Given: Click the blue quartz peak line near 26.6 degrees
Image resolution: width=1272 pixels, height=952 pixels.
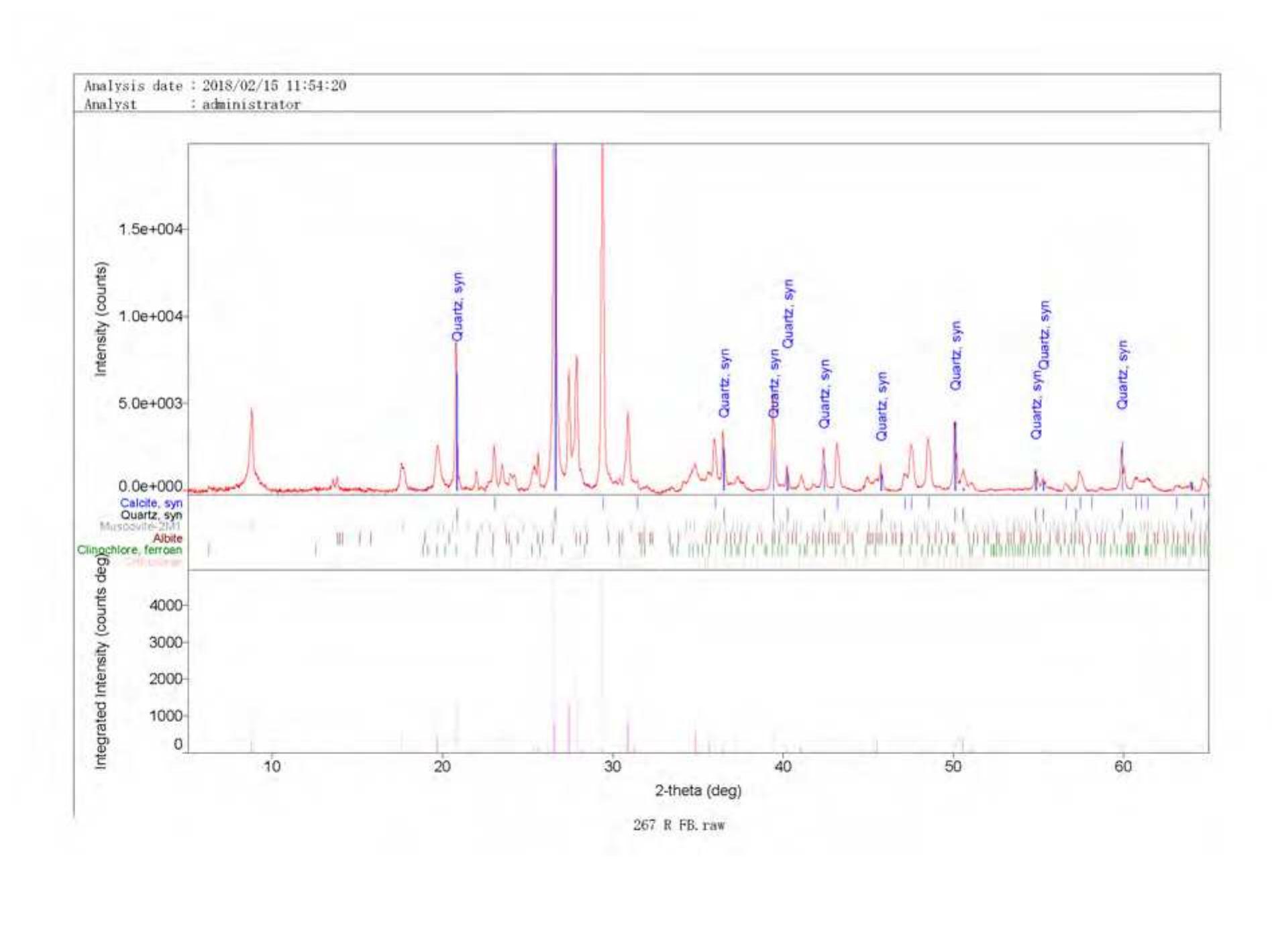Looking at the screenshot, I should (555, 302).
